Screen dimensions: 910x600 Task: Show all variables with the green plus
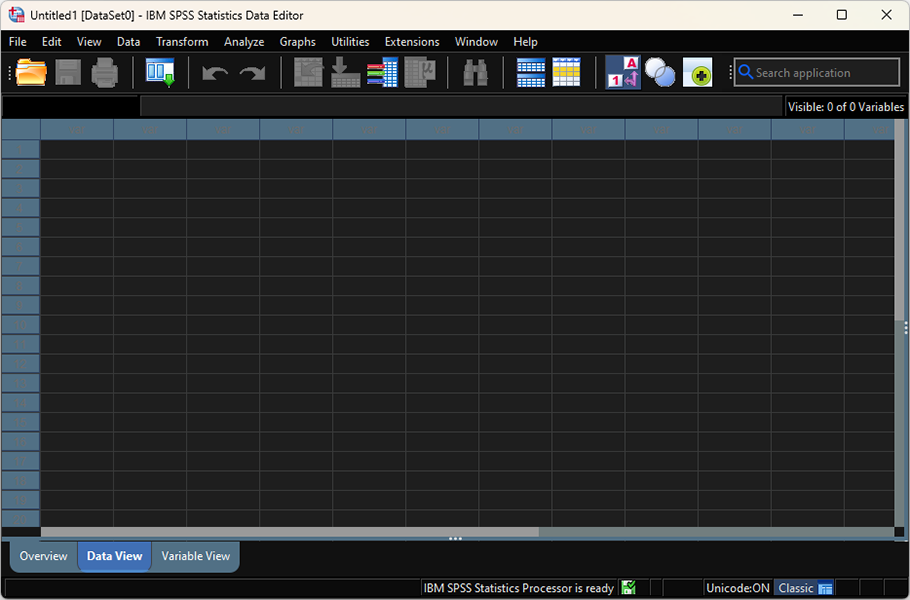tap(698, 72)
